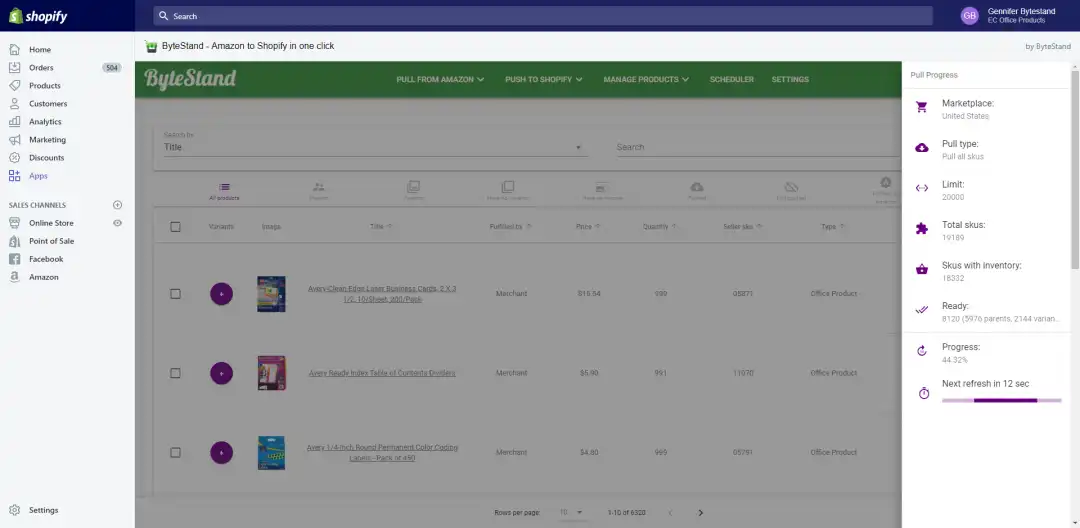Open Scheduler in the ByteStand menu
The width and height of the screenshot is (1080, 528).
pyautogui.click(x=731, y=79)
